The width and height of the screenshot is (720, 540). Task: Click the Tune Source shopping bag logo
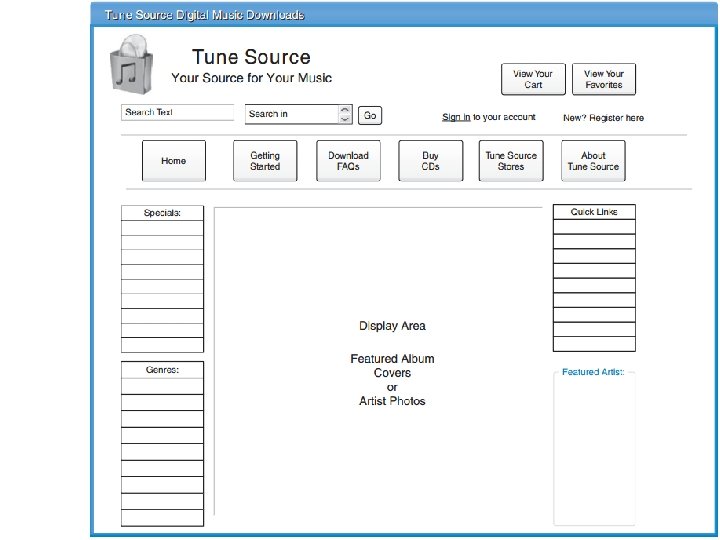[131, 64]
